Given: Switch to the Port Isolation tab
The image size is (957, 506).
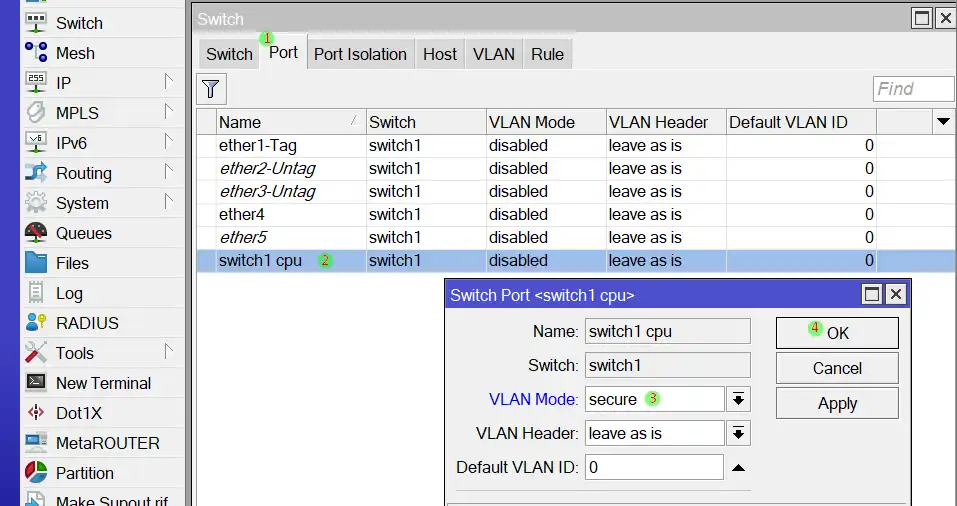Looking at the screenshot, I should [x=360, y=54].
